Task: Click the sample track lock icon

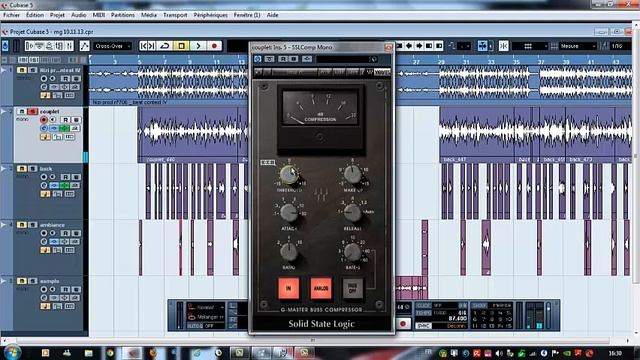Action: [57, 307]
